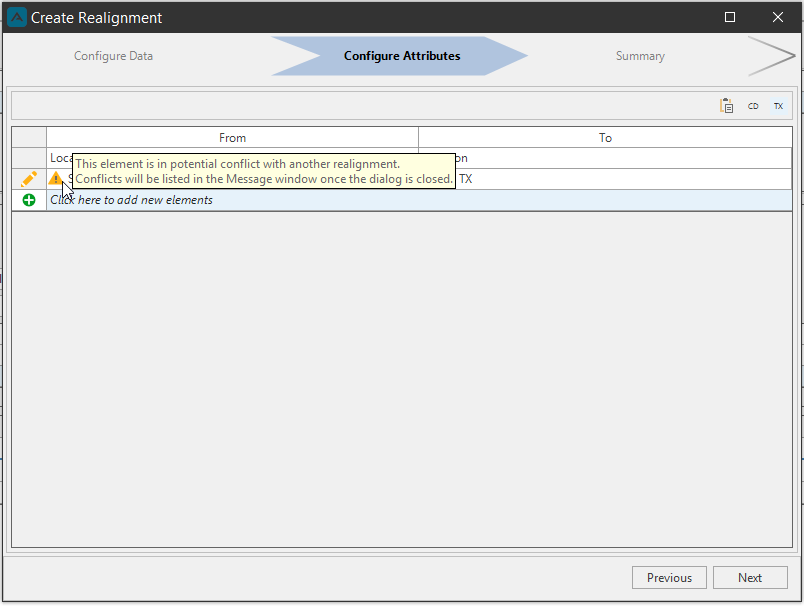Click the From column header
This screenshot has height=606, width=804.
[232, 138]
